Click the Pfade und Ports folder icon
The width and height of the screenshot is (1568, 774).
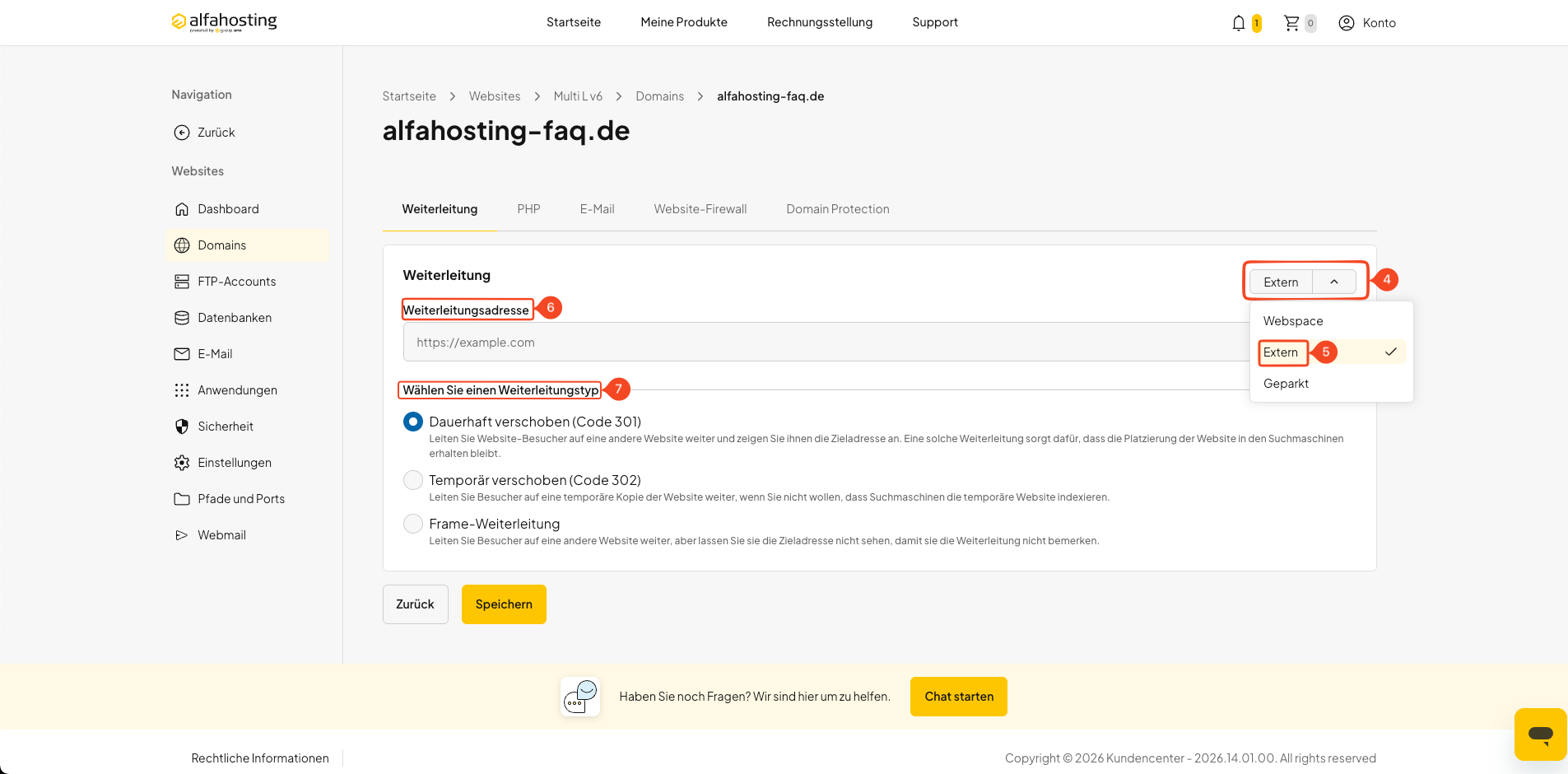tap(182, 499)
